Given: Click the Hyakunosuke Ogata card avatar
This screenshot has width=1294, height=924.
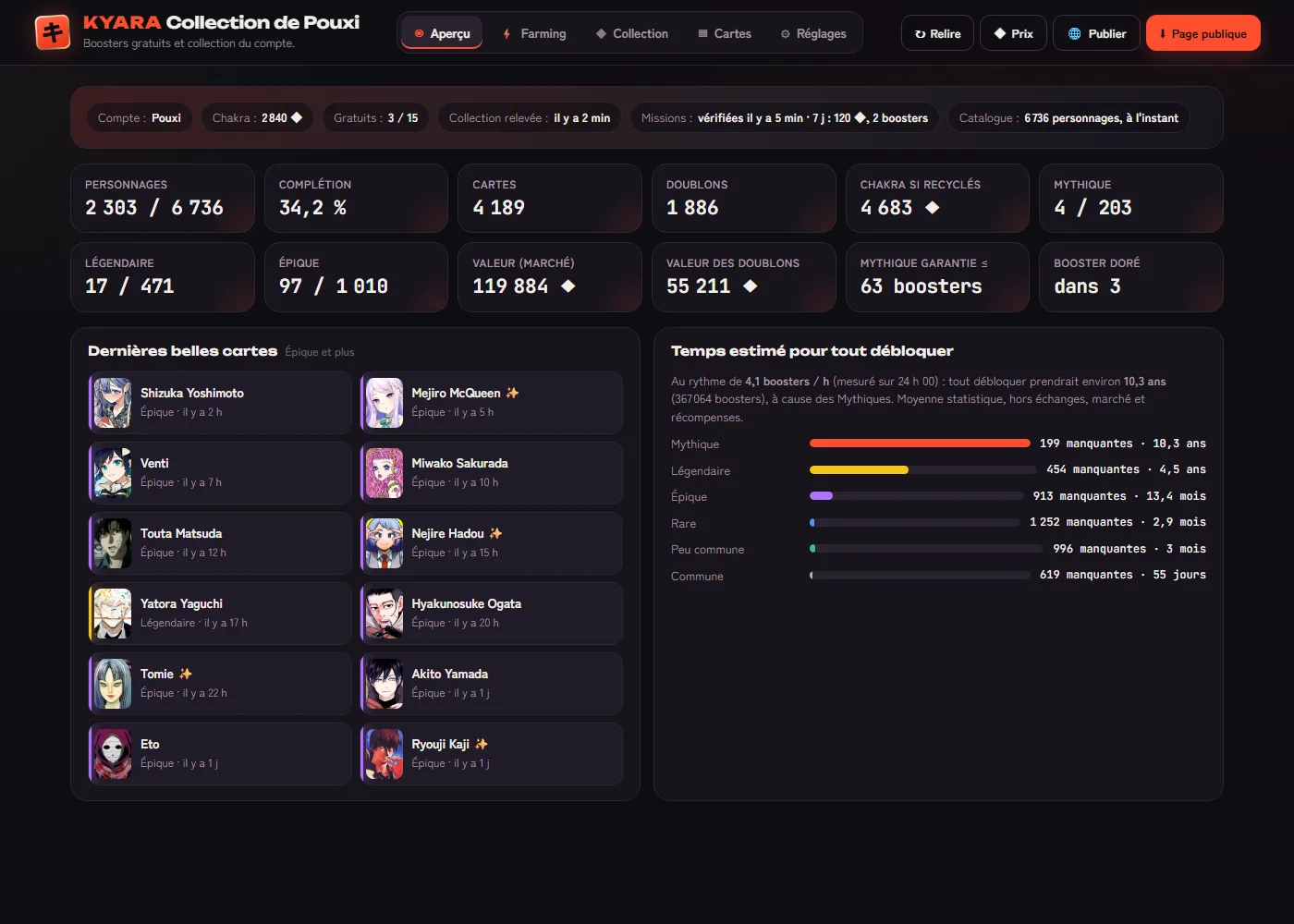Looking at the screenshot, I should (385, 614).
